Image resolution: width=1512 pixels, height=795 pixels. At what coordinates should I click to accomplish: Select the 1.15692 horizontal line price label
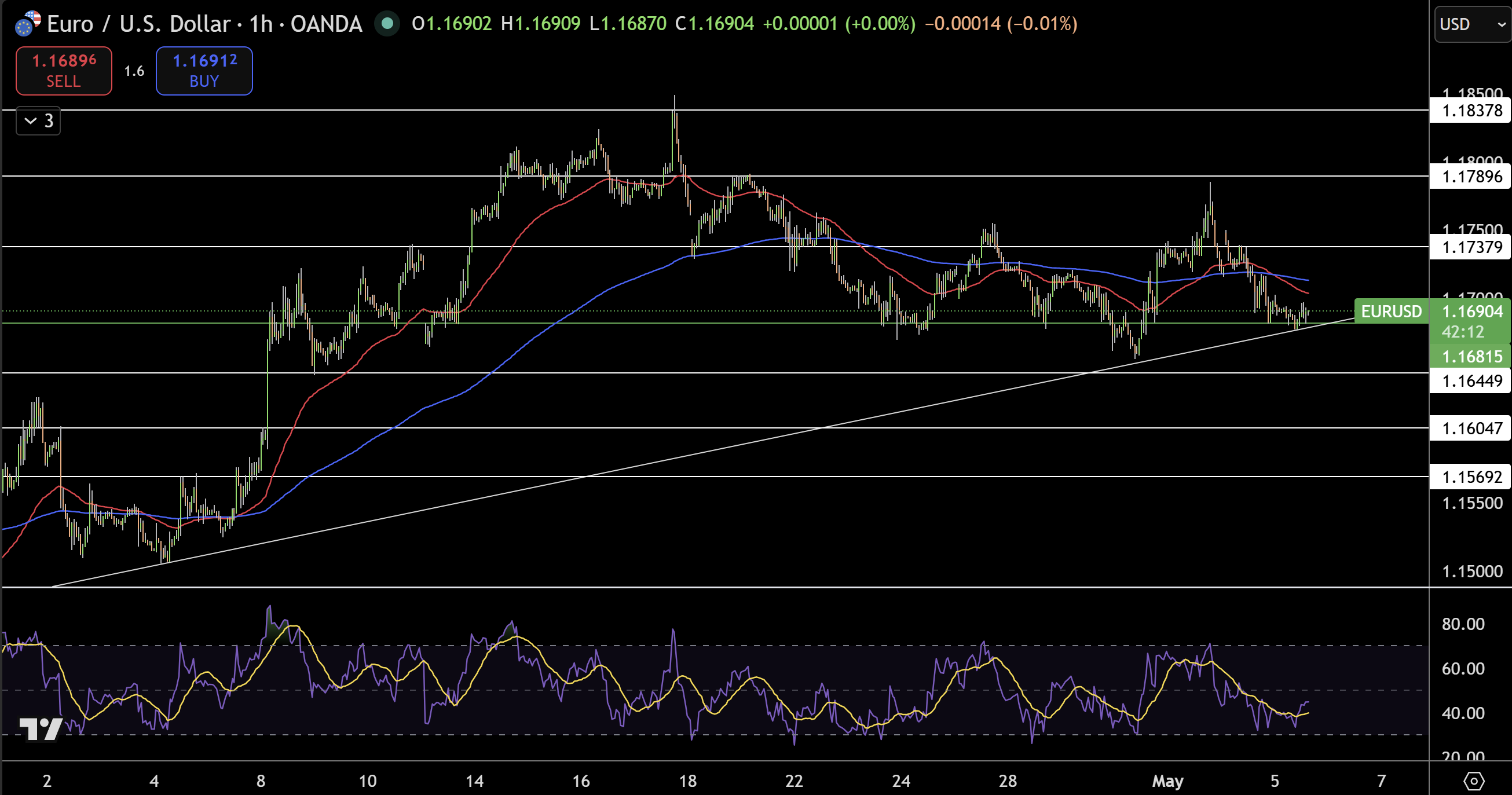1470,477
